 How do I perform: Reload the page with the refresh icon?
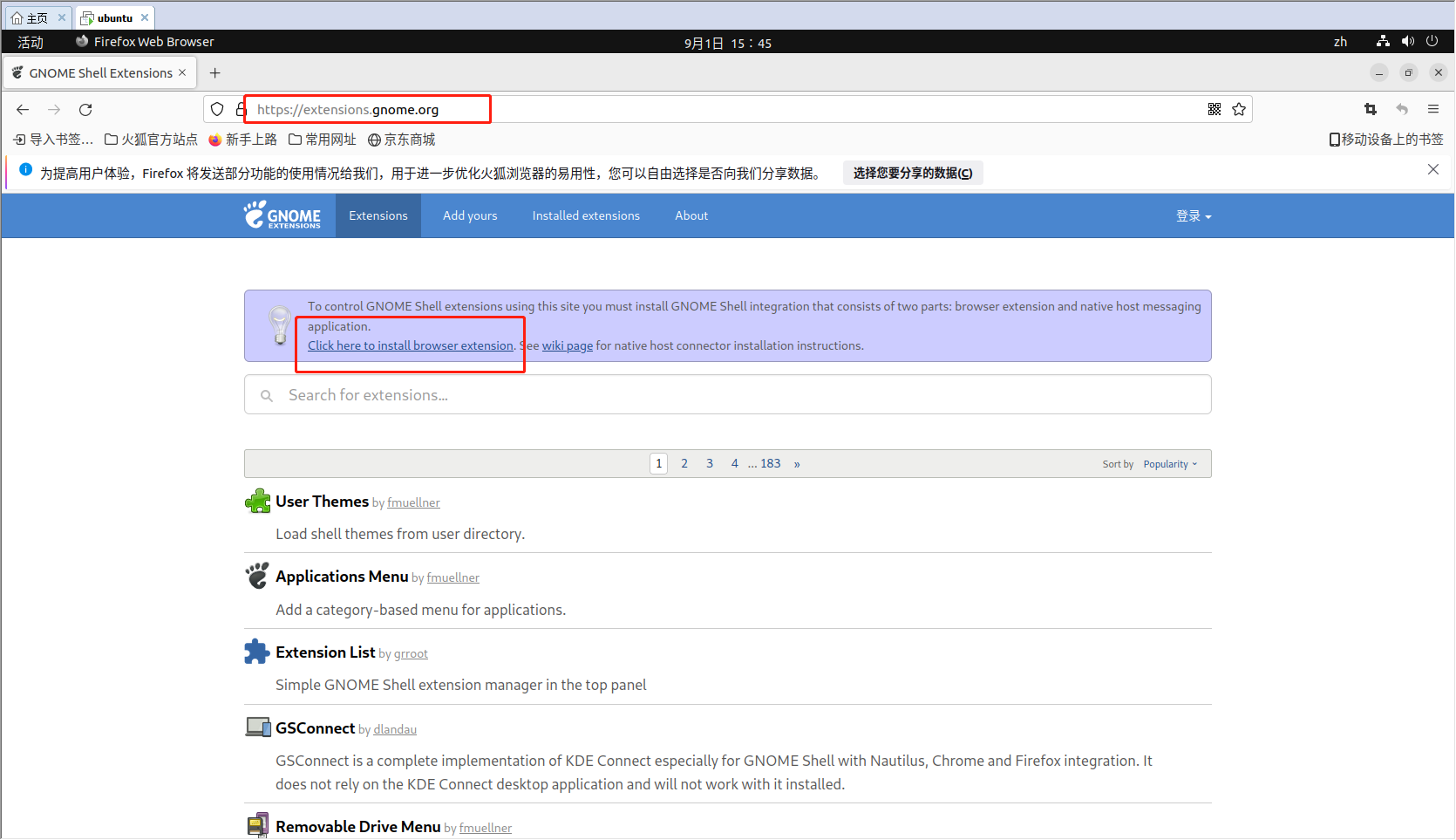[85, 109]
